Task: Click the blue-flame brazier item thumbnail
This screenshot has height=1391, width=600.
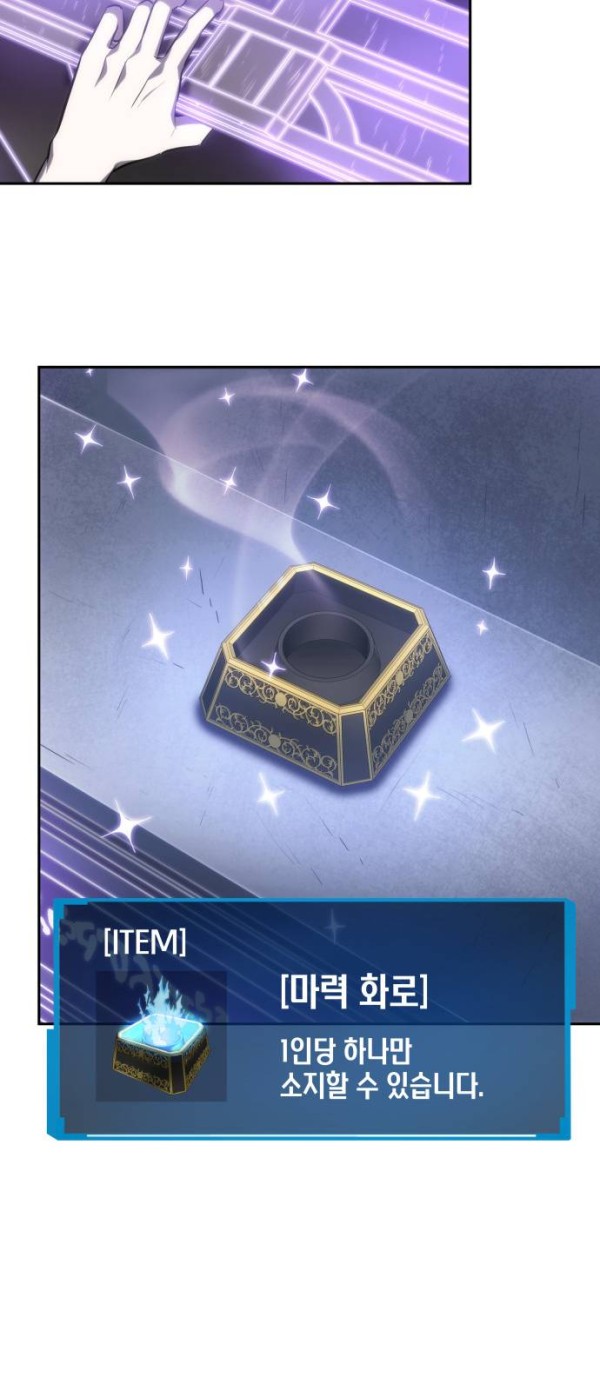Action: pyautogui.click(x=161, y=1036)
